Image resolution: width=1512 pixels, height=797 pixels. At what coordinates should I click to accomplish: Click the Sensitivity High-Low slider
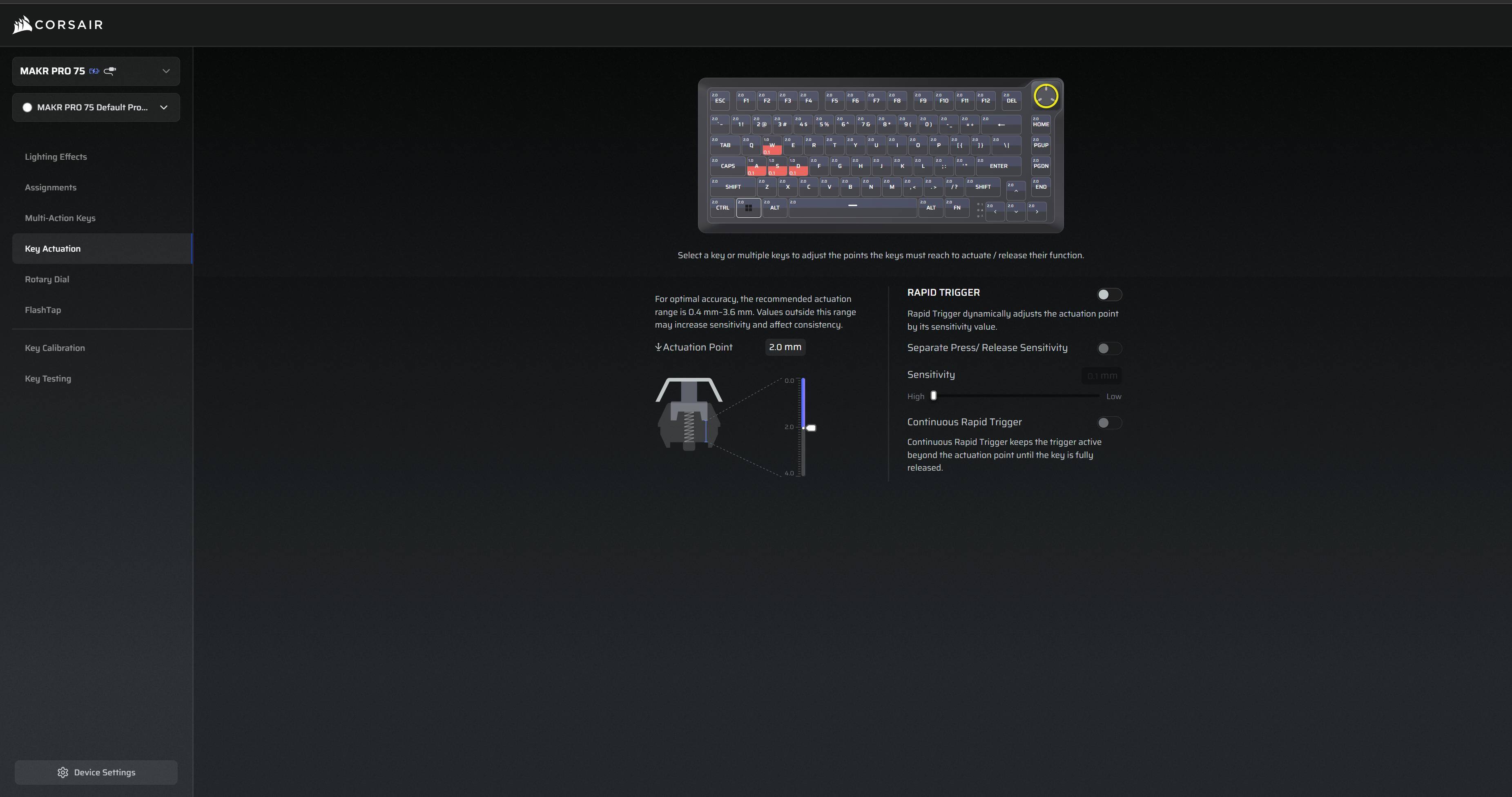(x=1015, y=395)
